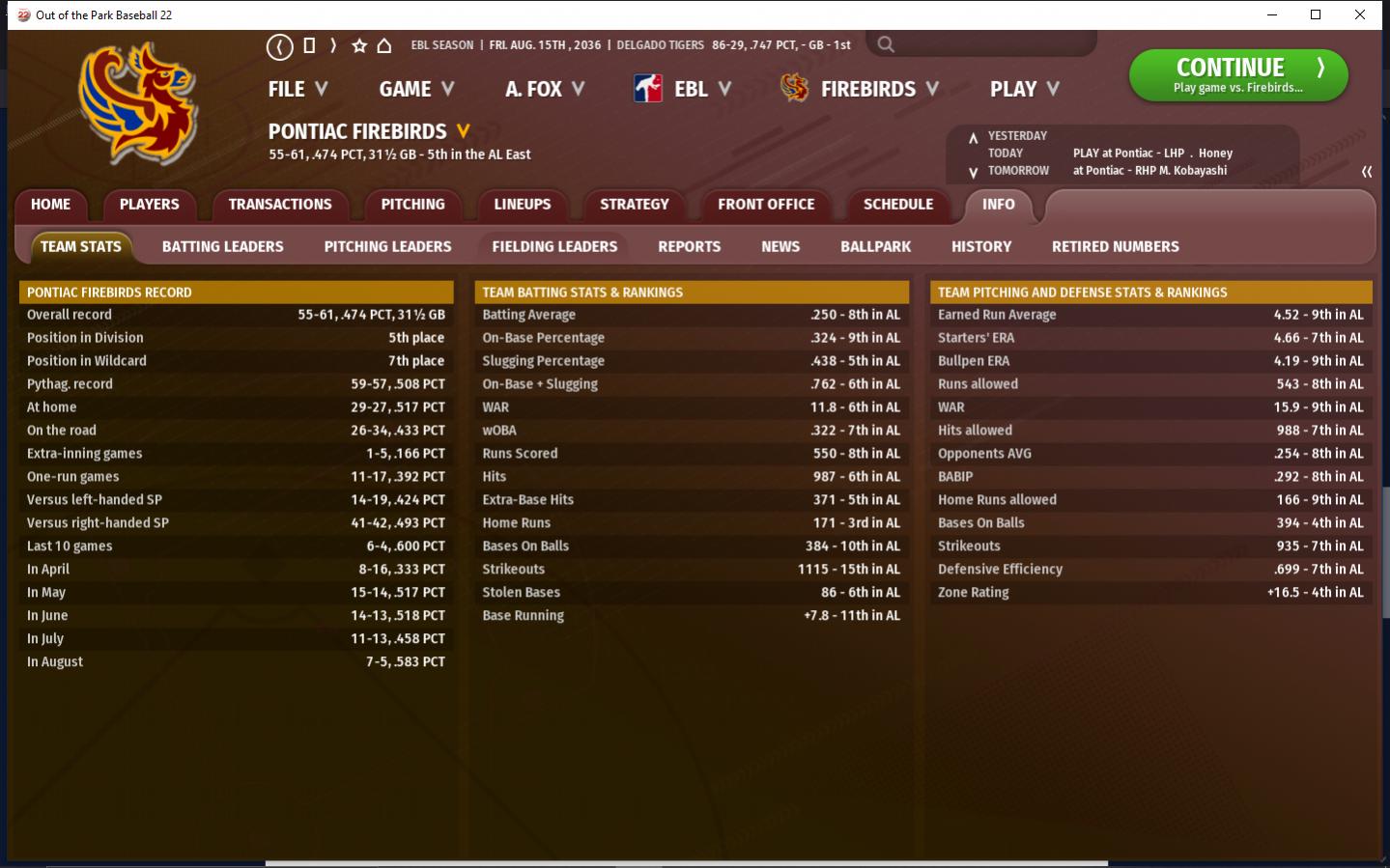Switch to the STRATEGY tab
Image resolution: width=1390 pixels, height=868 pixels.
[x=634, y=205]
